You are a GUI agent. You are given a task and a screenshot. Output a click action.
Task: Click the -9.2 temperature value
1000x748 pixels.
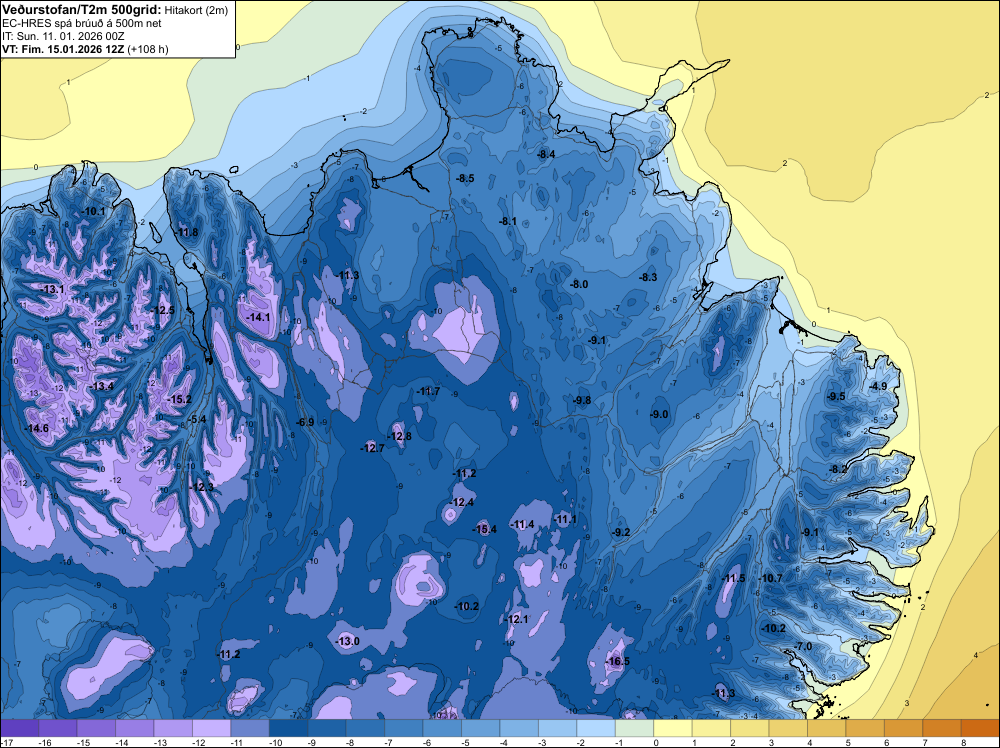coord(621,532)
